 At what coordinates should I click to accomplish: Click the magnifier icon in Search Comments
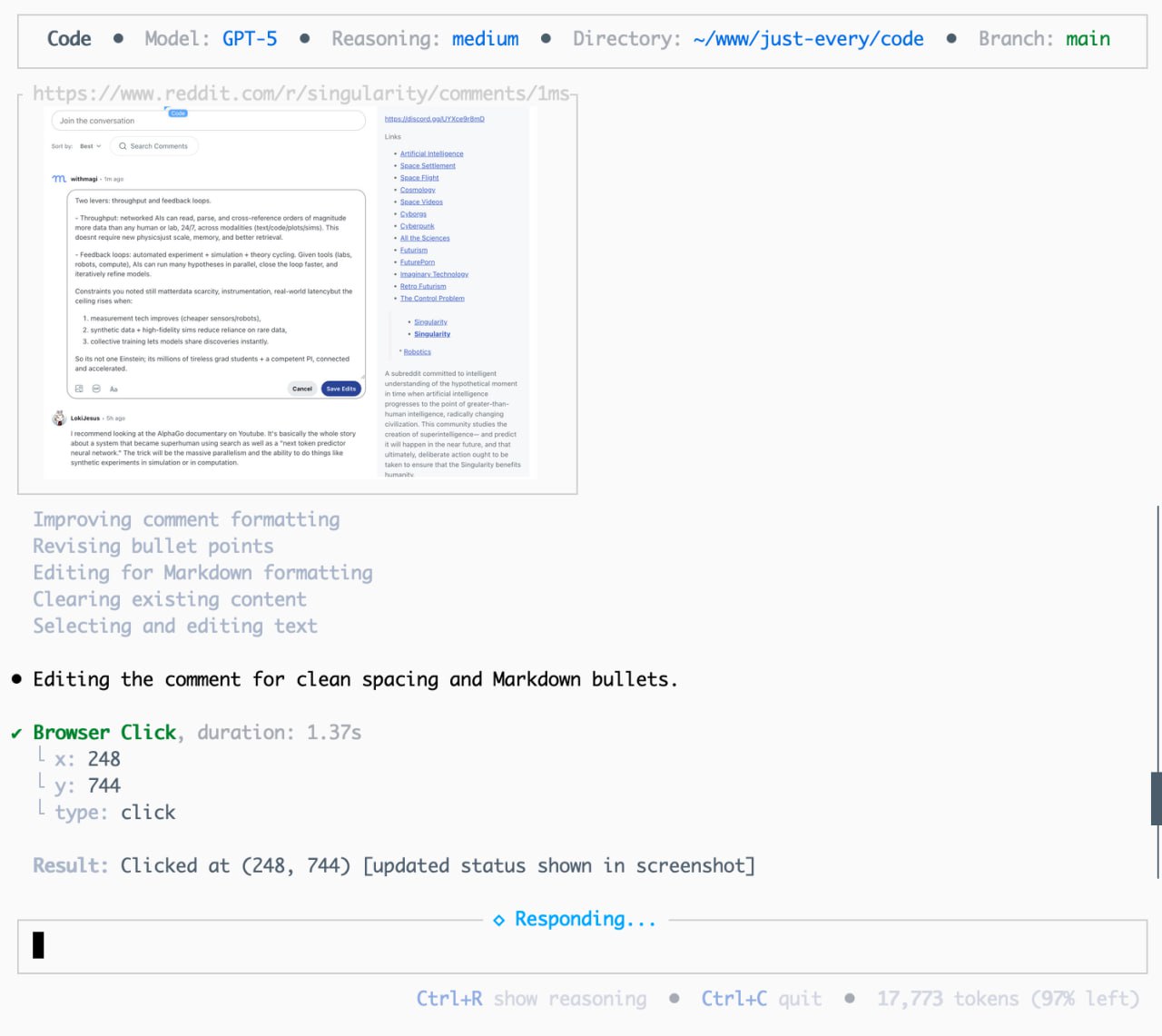(123, 146)
